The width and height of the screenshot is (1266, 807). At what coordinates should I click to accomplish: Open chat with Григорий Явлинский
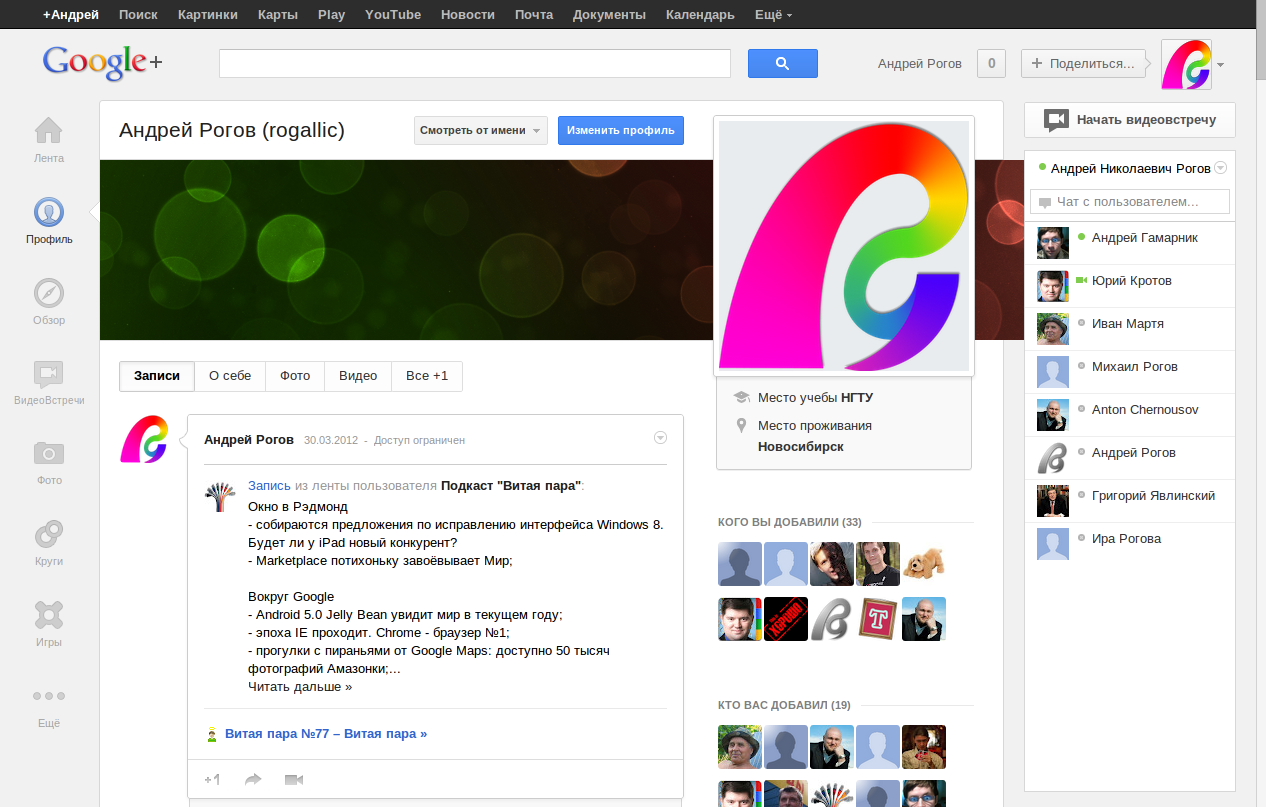tap(1130, 501)
